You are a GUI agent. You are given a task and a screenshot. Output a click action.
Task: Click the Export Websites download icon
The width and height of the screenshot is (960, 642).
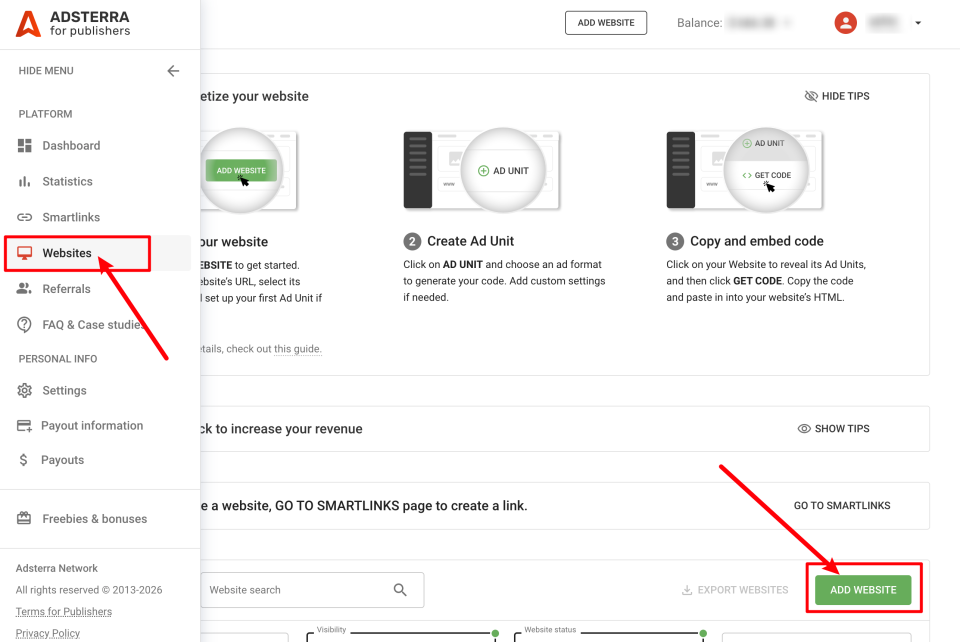coord(687,590)
